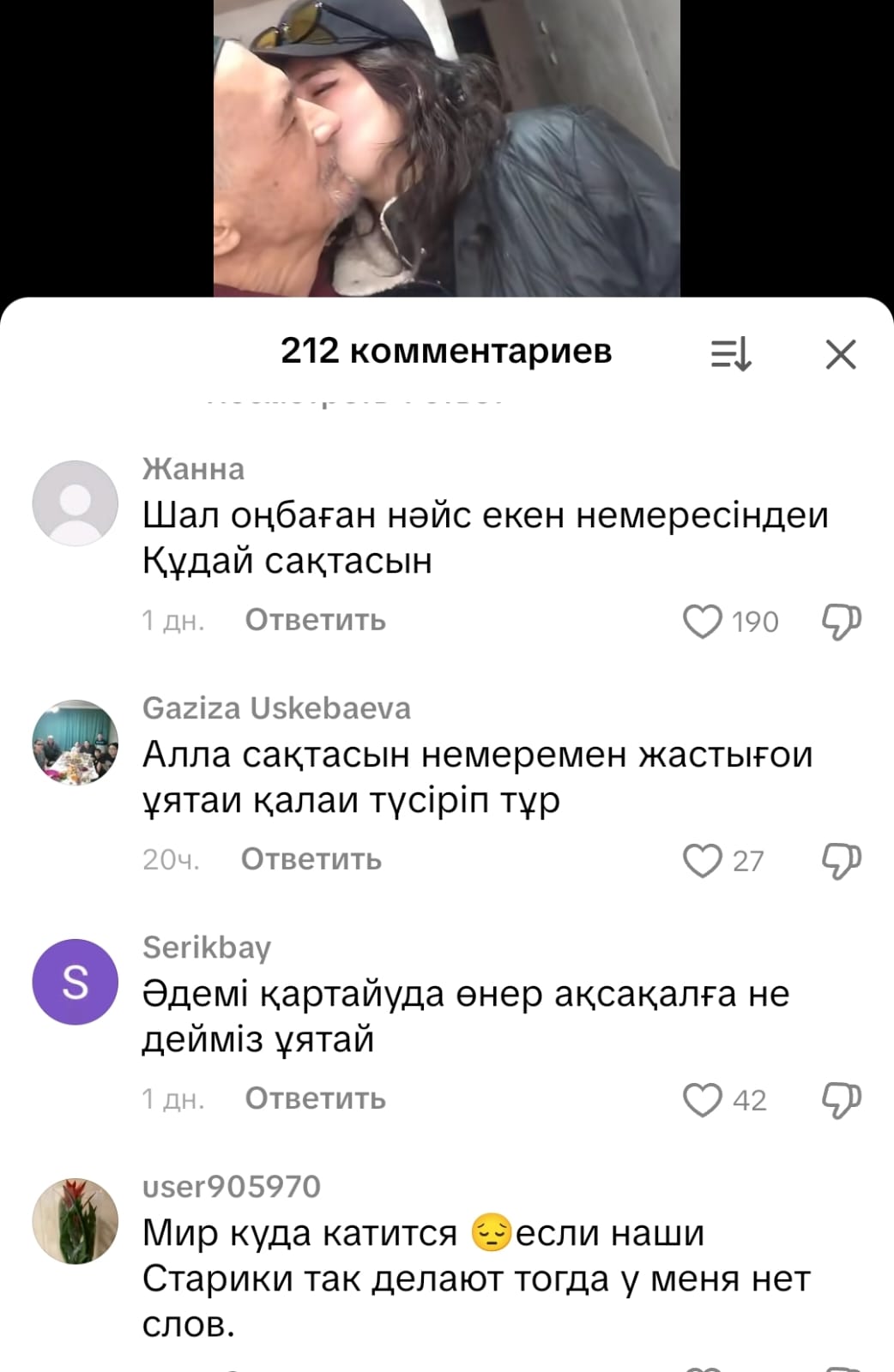Reply to Gaziza Uskebaeva's comment
Viewport: 894px width, 1372px height.
311,859
